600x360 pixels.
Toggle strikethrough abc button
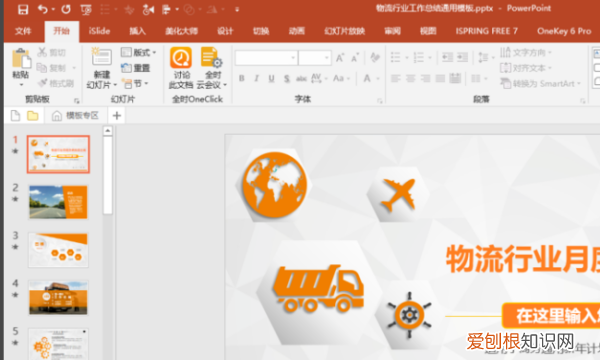(301, 78)
